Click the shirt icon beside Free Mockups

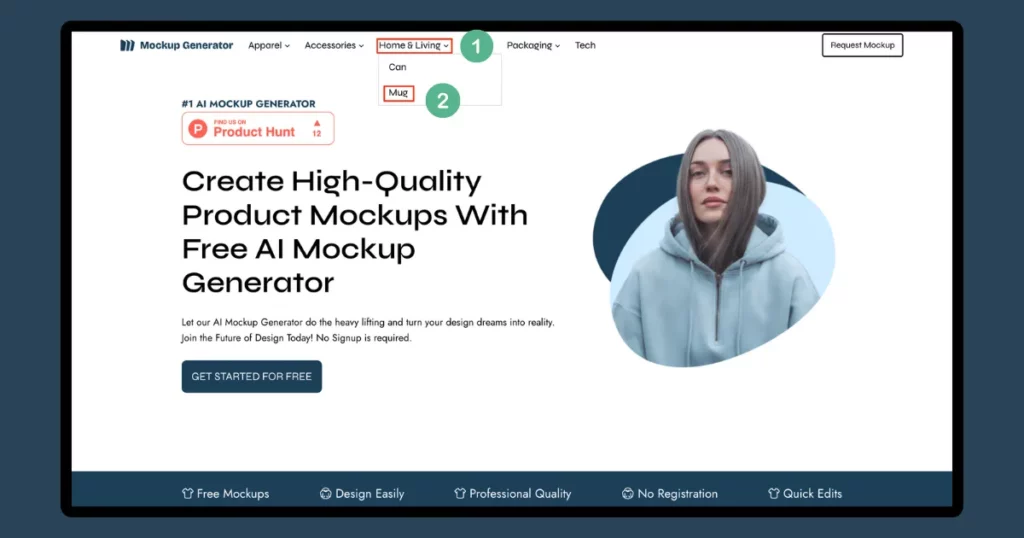click(187, 493)
